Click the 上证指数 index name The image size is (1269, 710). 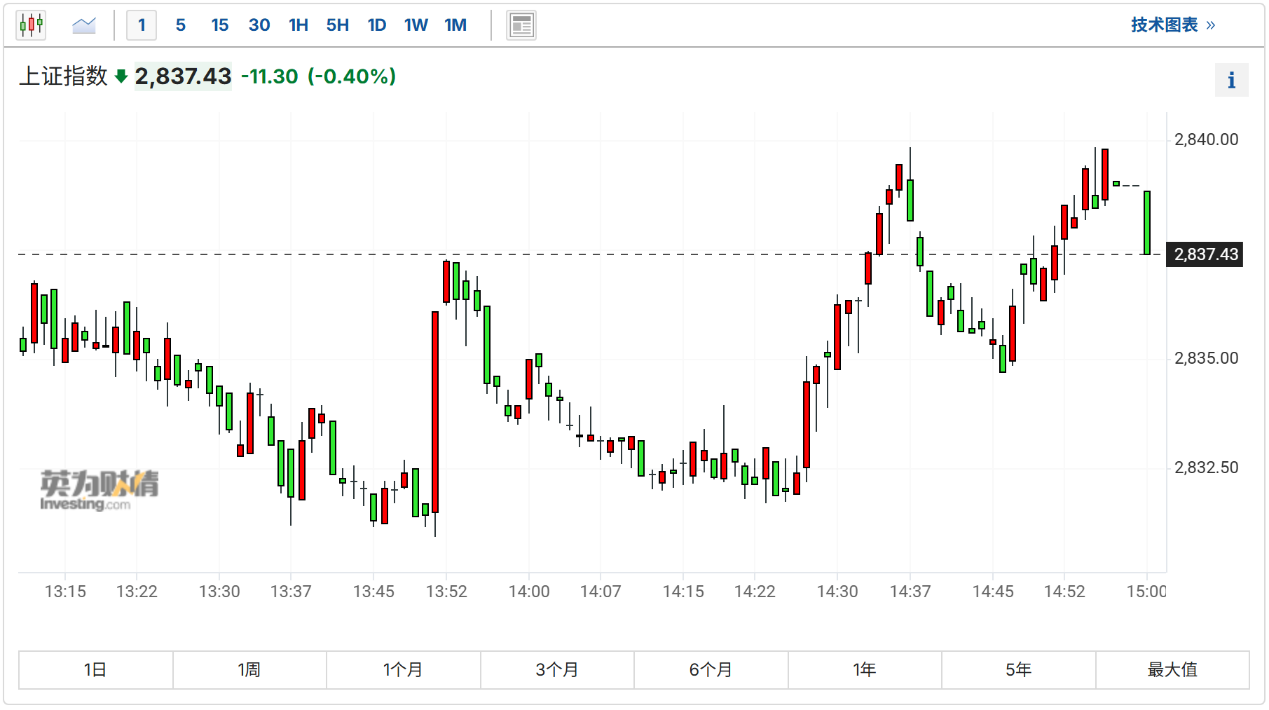point(63,77)
